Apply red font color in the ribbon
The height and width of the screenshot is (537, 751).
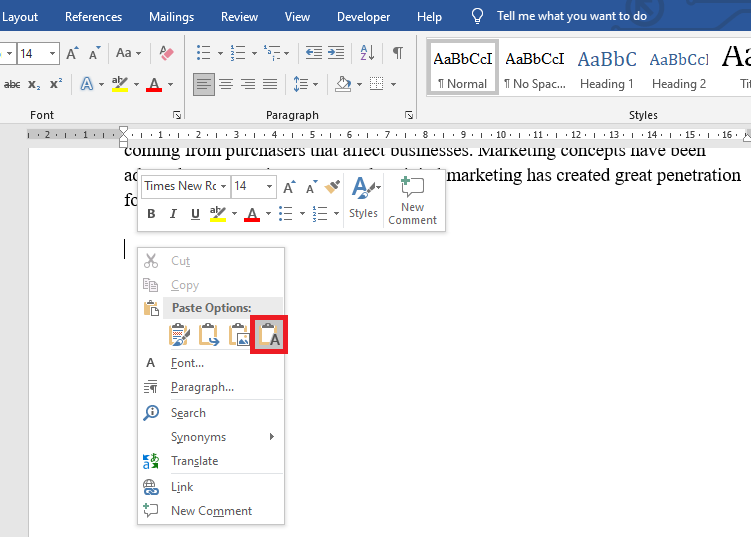click(154, 84)
